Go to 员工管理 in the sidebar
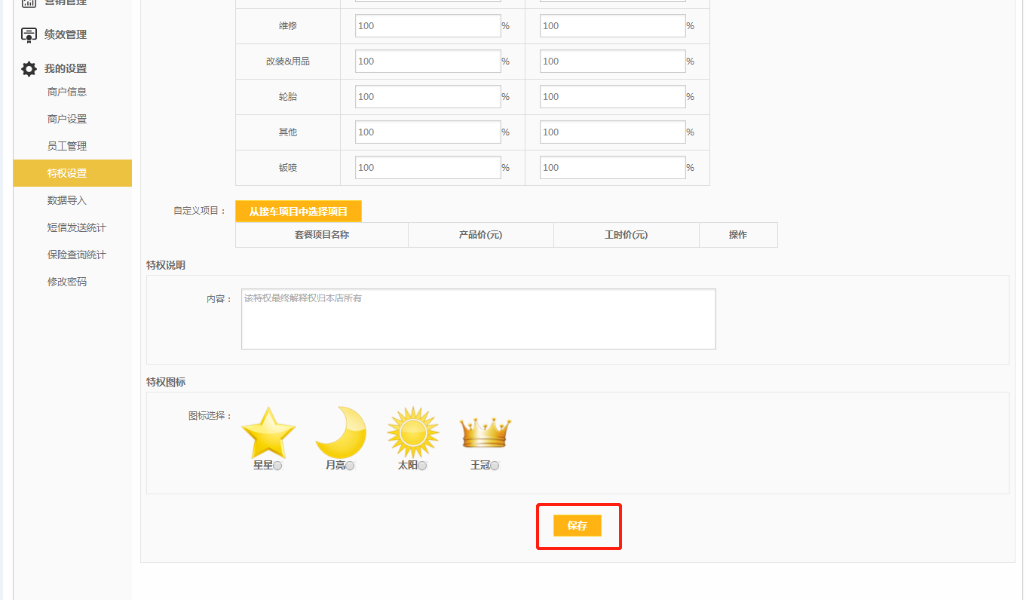1033x600 pixels. coord(67,146)
